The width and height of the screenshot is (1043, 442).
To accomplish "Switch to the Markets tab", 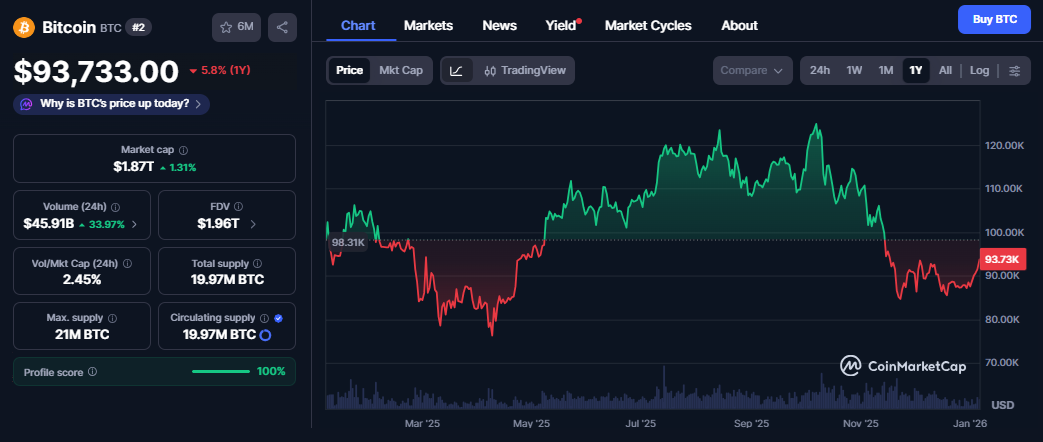I will click(x=428, y=25).
